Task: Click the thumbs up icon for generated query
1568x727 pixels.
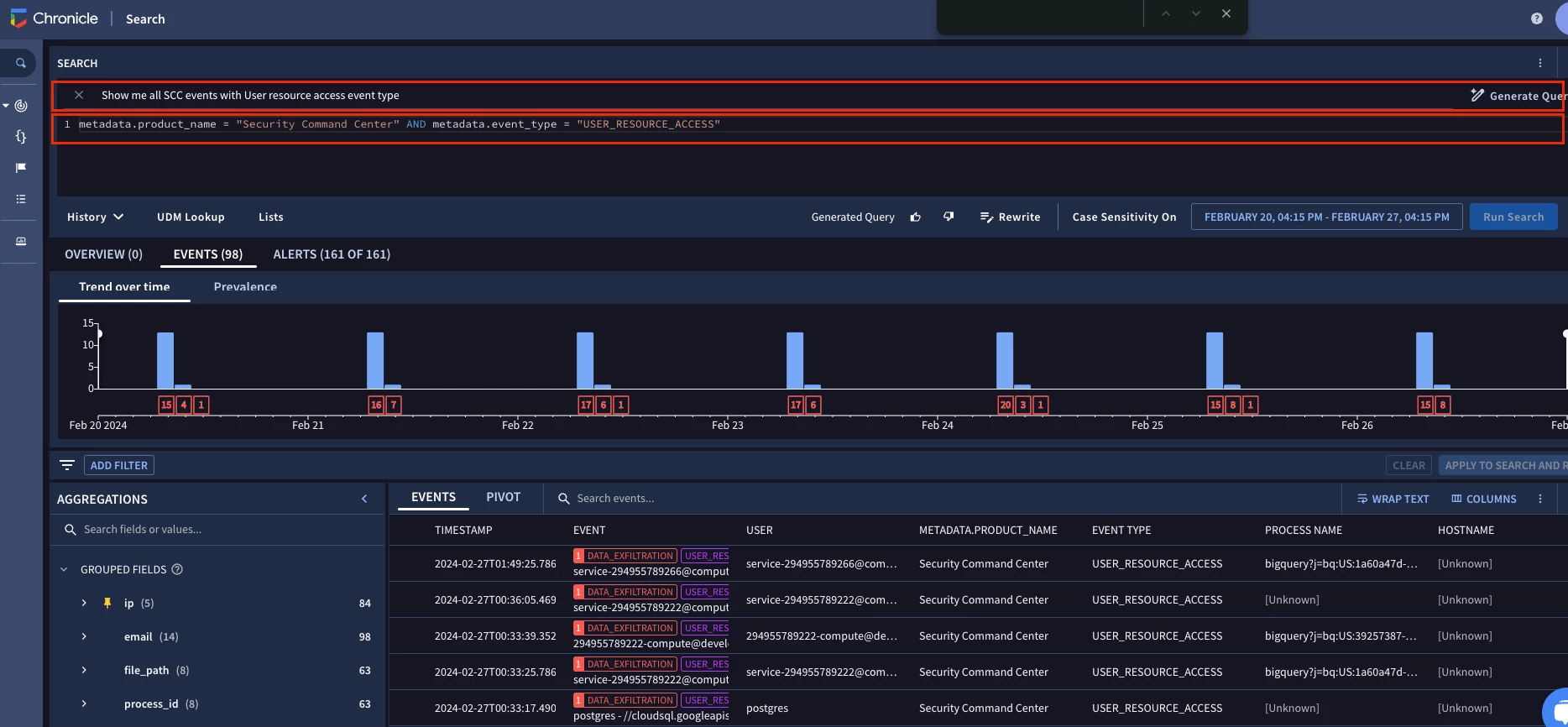Action: pos(916,217)
